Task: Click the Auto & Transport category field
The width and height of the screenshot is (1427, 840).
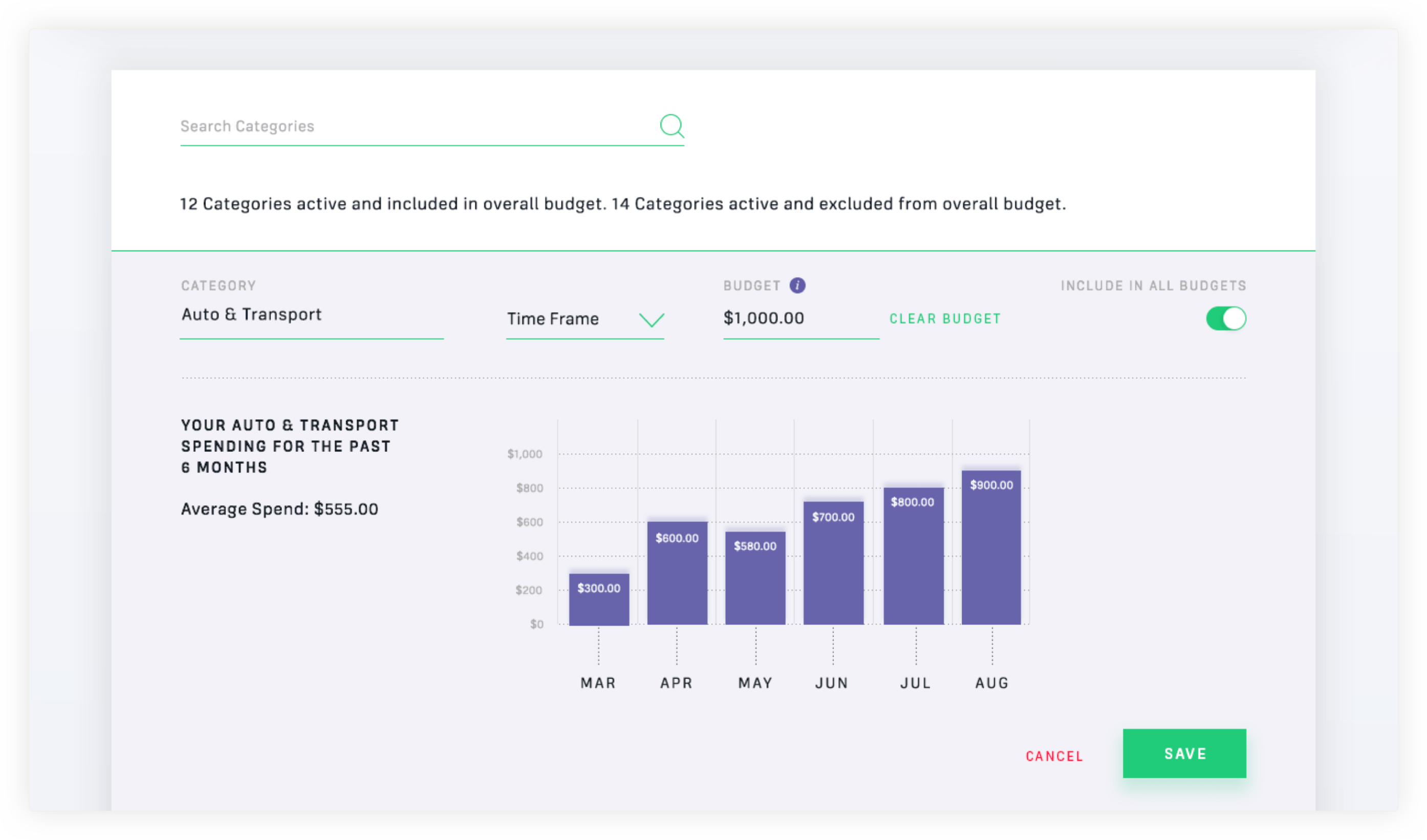Action: click(310, 315)
